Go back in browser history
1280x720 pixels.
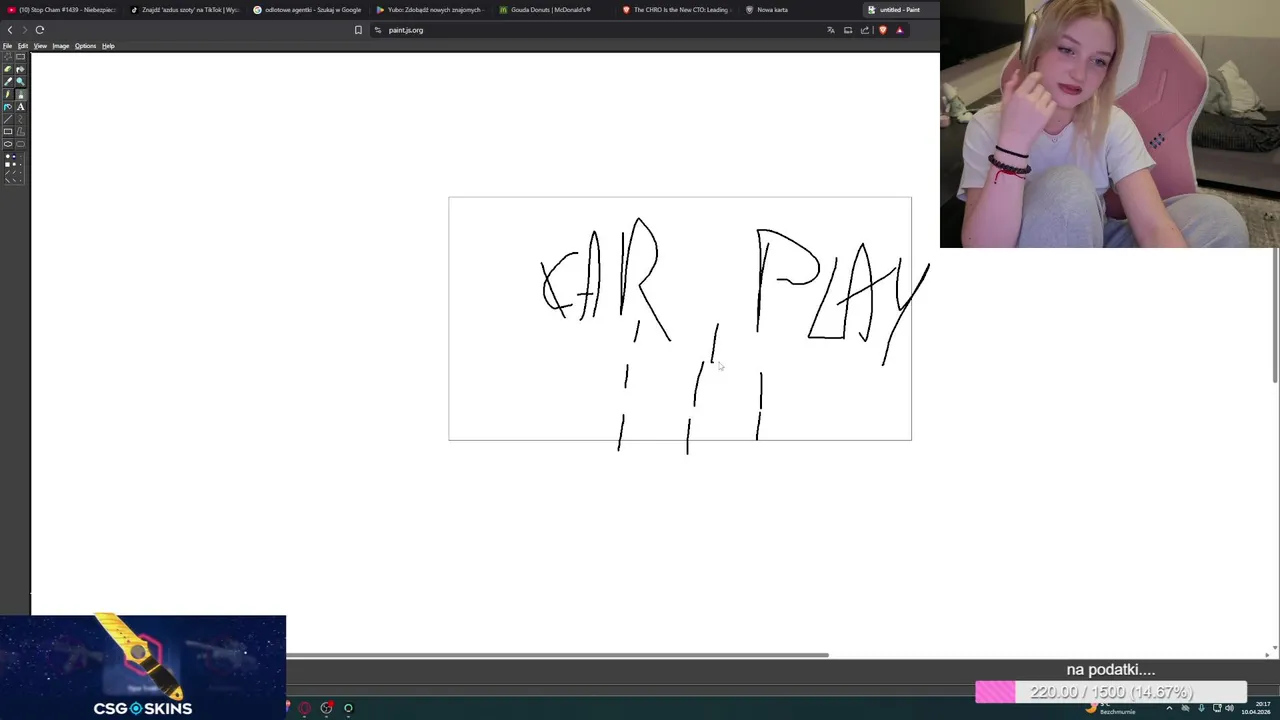[10, 30]
